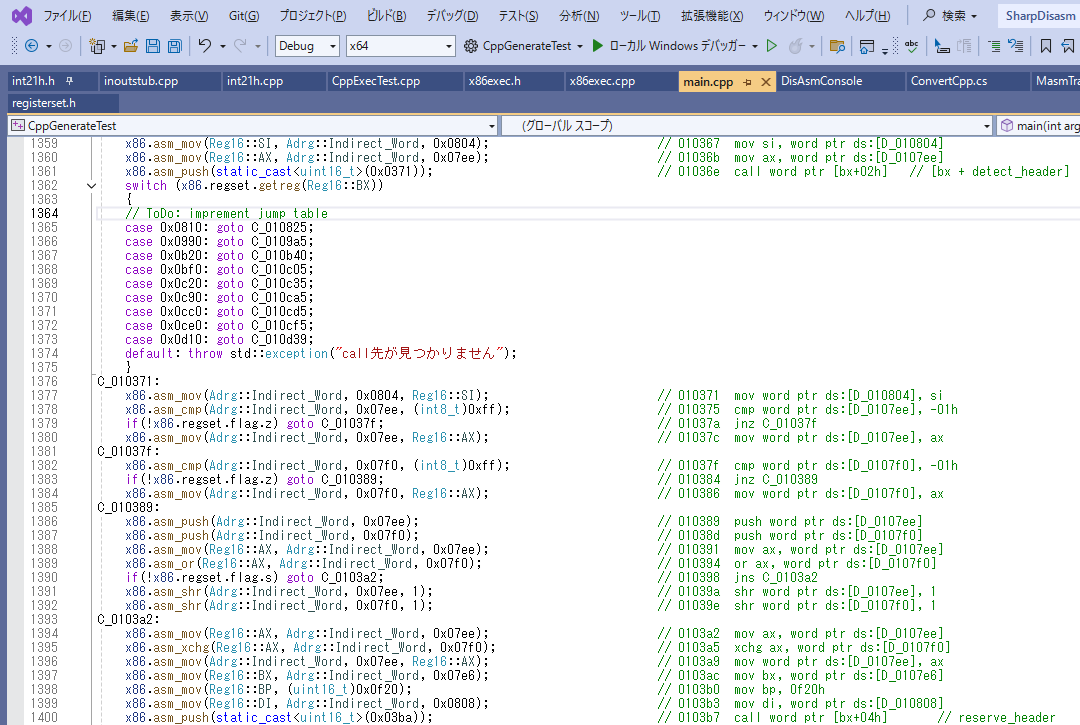Place cursor on the C_010371: label line

pos(128,381)
